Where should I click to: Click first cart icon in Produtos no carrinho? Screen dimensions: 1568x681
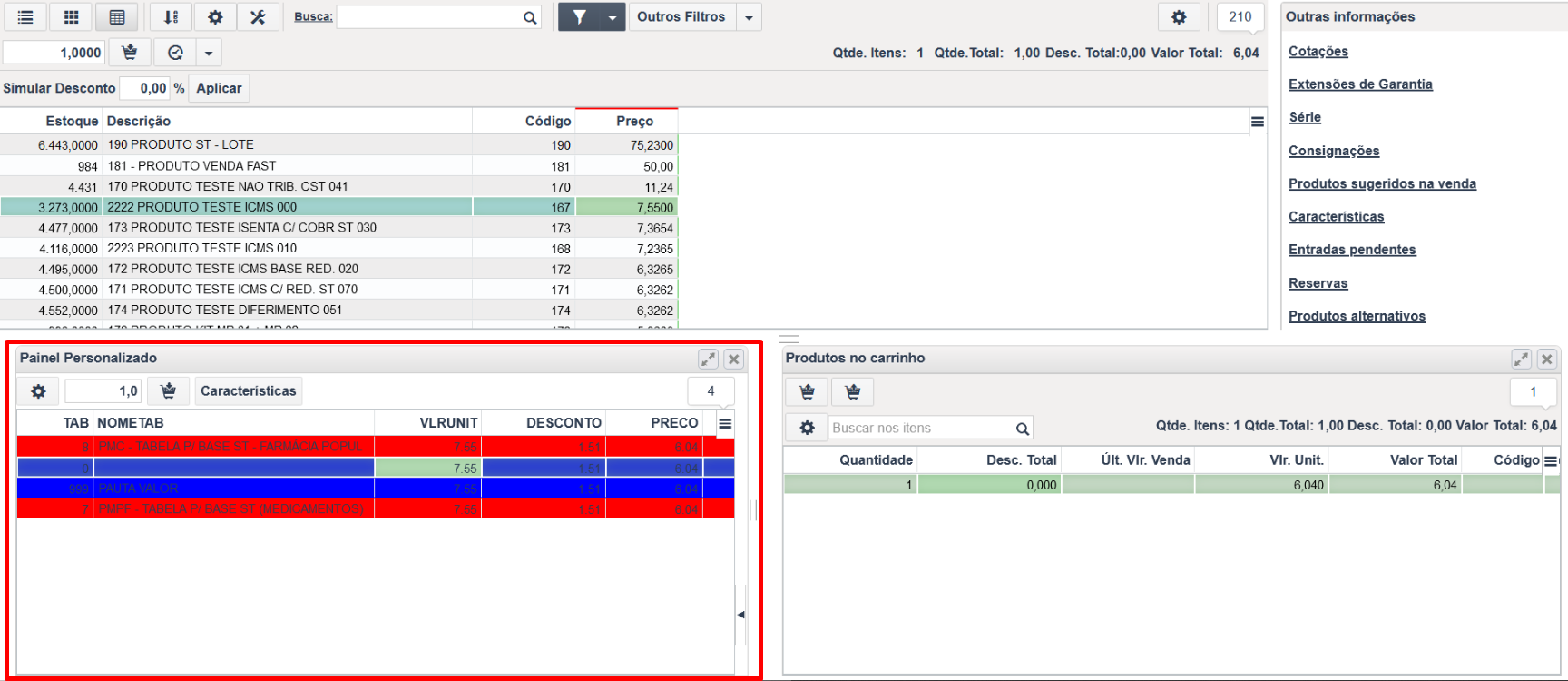click(807, 391)
